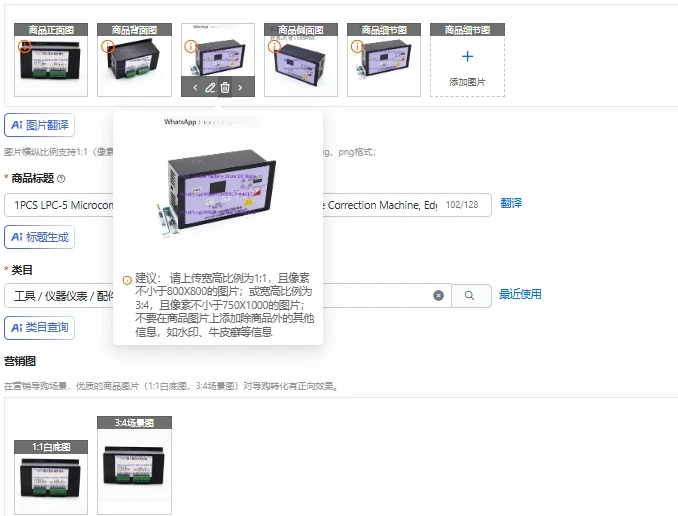Select the 商品正面图 thumbnail
This screenshot has width=678, height=516.
[51, 60]
